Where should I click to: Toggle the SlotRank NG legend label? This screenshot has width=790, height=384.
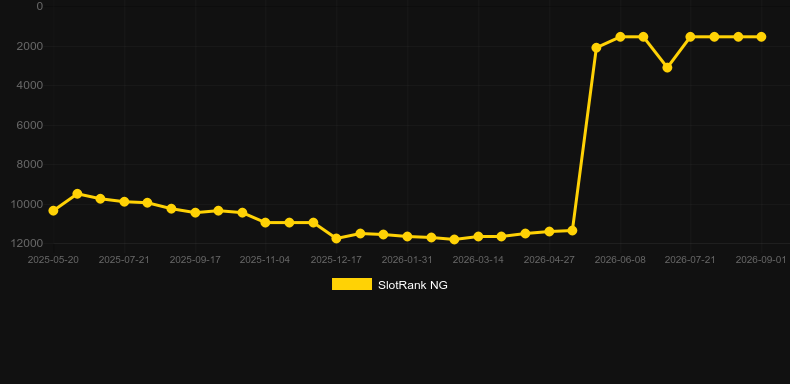(413, 285)
